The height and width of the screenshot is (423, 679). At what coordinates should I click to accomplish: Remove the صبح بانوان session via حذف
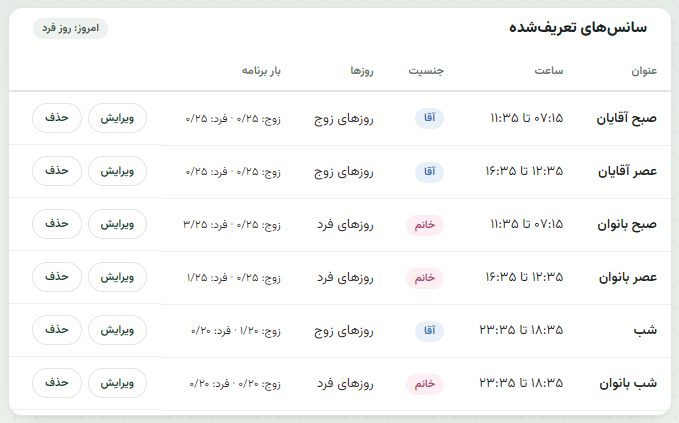coord(57,224)
